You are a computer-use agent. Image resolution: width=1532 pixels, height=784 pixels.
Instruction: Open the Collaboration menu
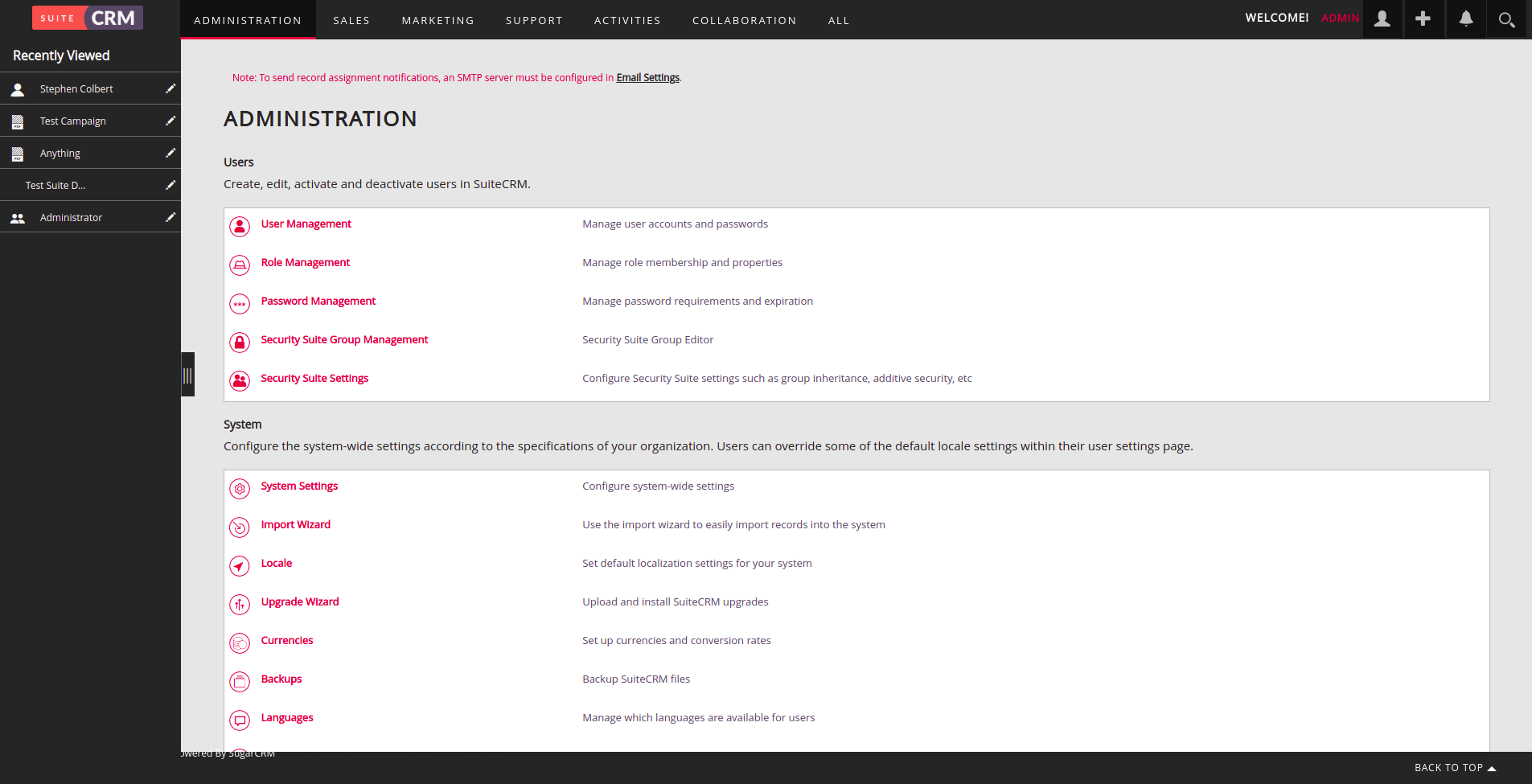[x=744, y=20]
